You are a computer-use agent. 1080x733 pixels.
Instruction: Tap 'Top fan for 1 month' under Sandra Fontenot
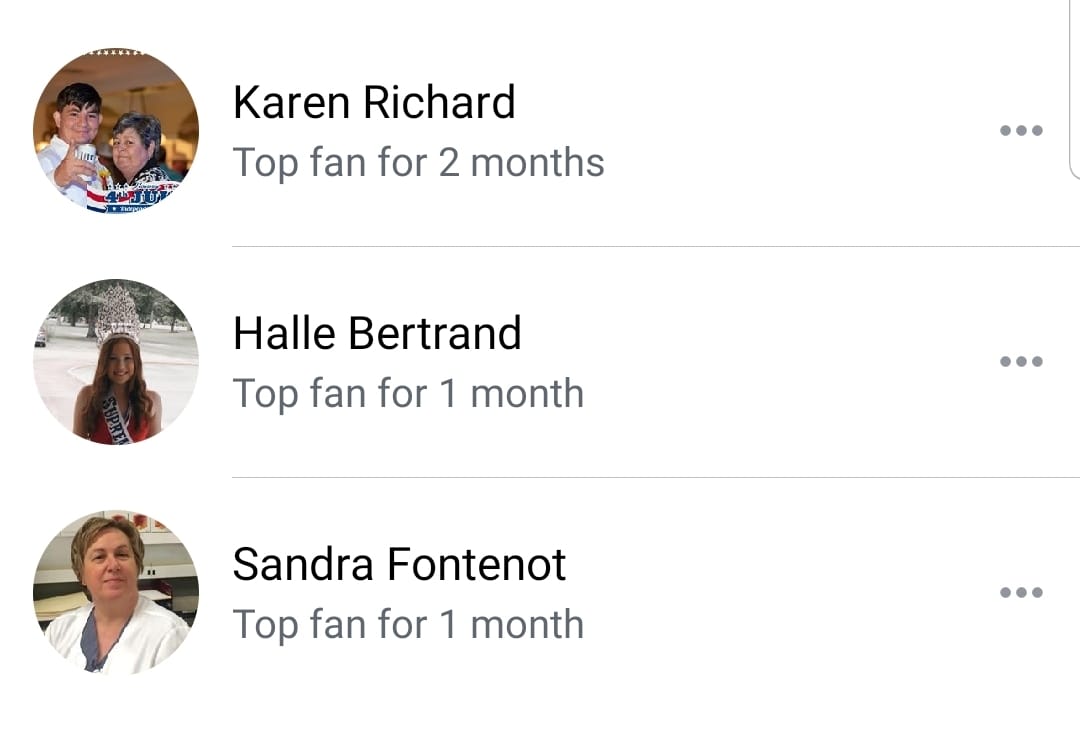(x=408, y=625)
